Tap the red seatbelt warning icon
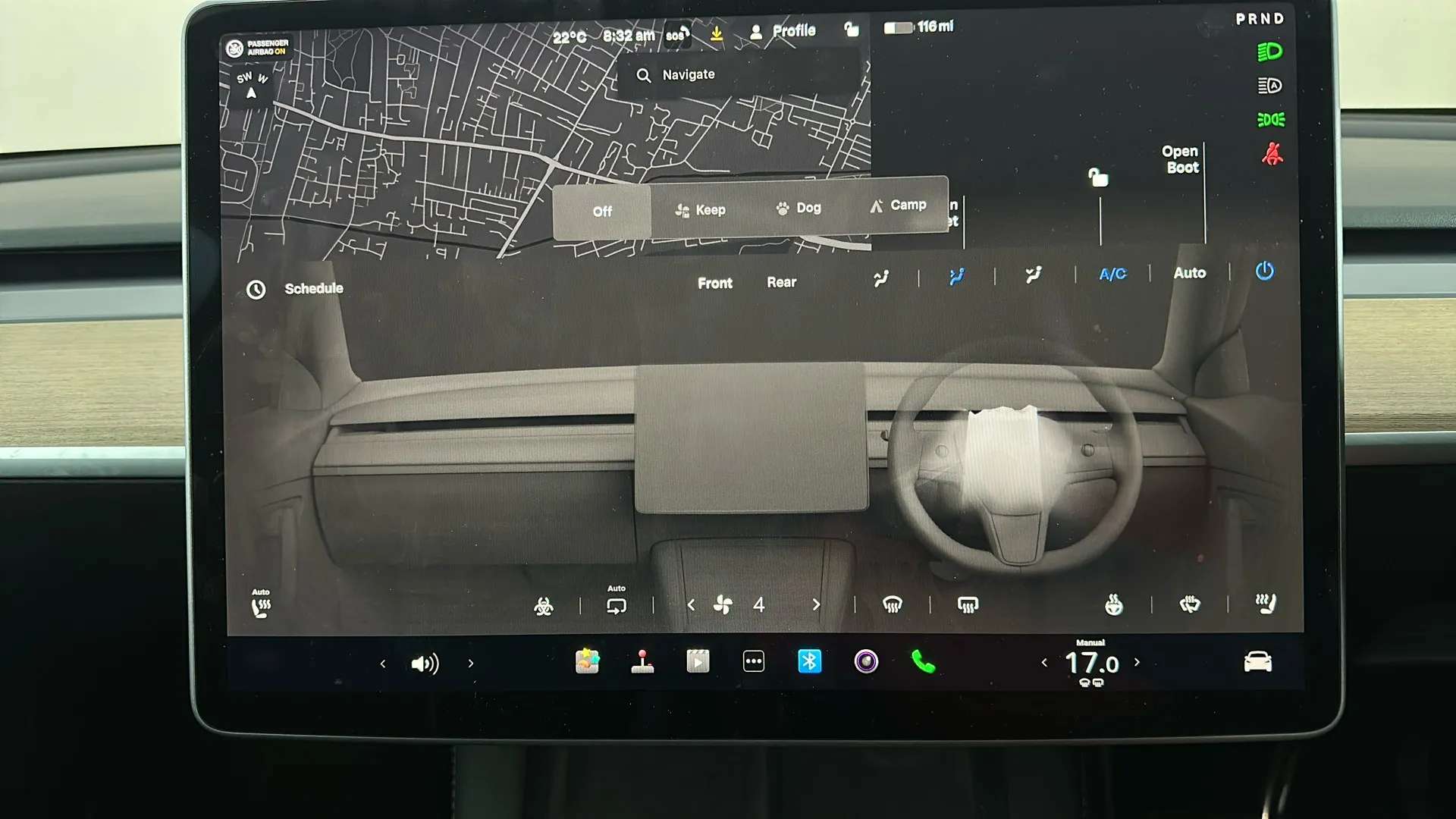Image resolution: width=1456 pixels, height=819 pixels. pyautogui.click(x=1272, y=154)
